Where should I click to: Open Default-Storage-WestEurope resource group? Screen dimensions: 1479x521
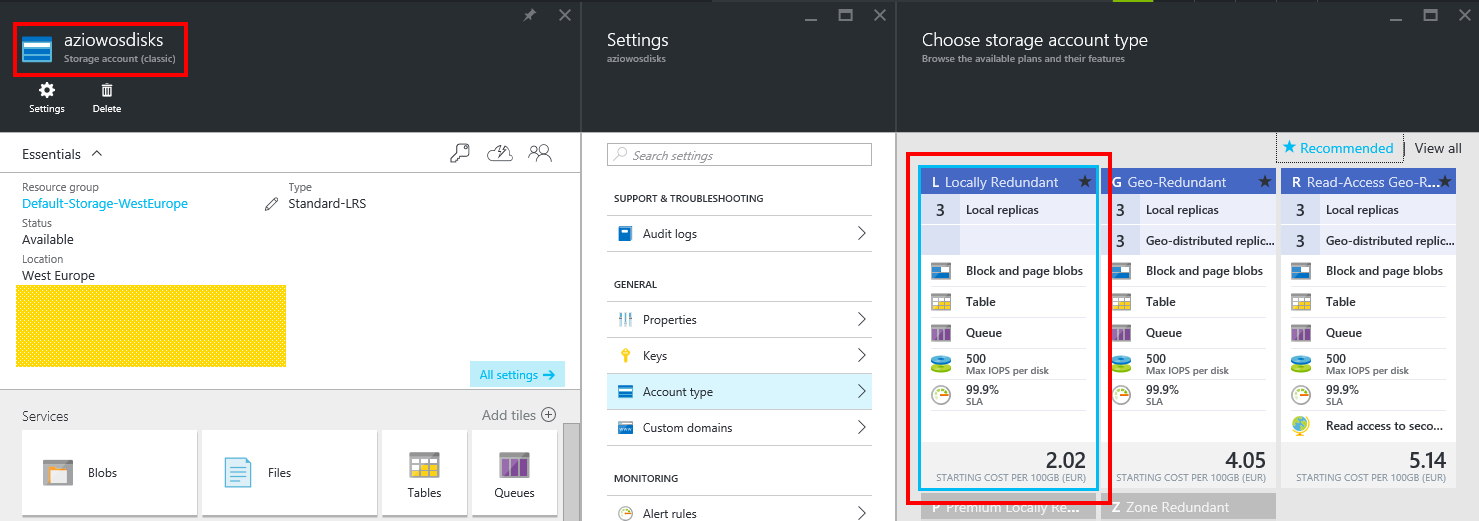pyautogui.click(x=105, y=203)
